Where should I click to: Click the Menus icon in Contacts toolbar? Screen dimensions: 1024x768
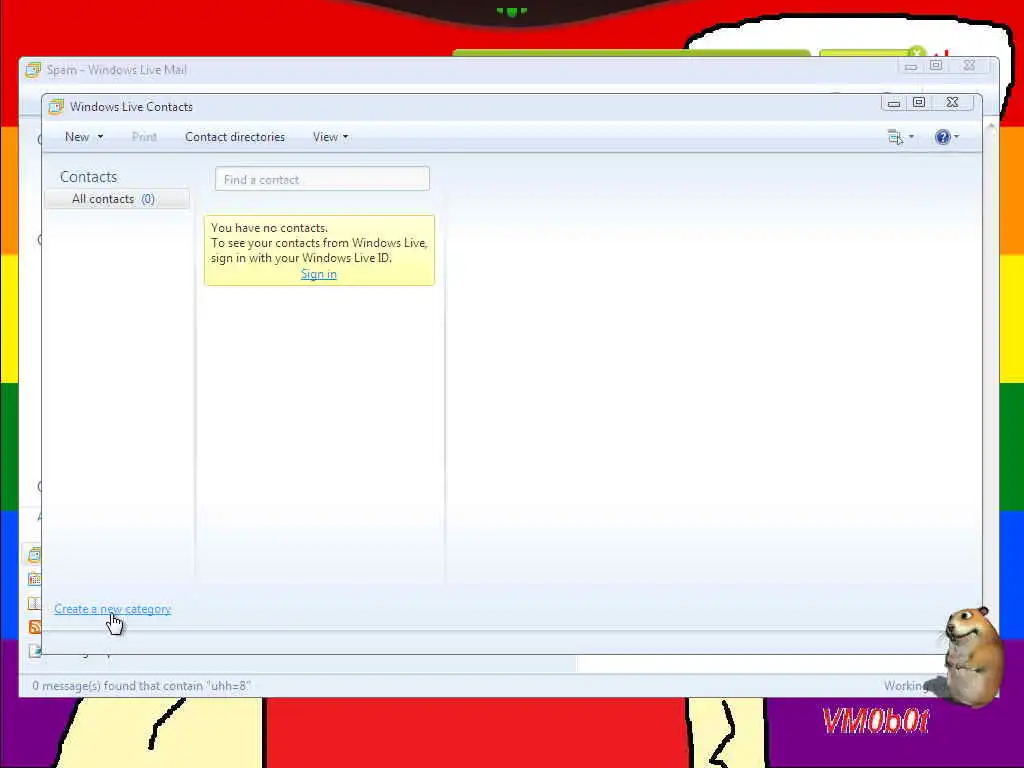[895, 137]
